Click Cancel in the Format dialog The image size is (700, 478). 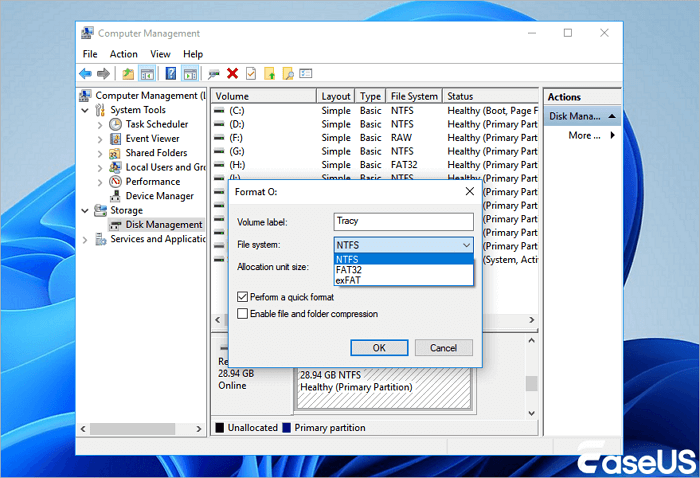click(443, 348)
